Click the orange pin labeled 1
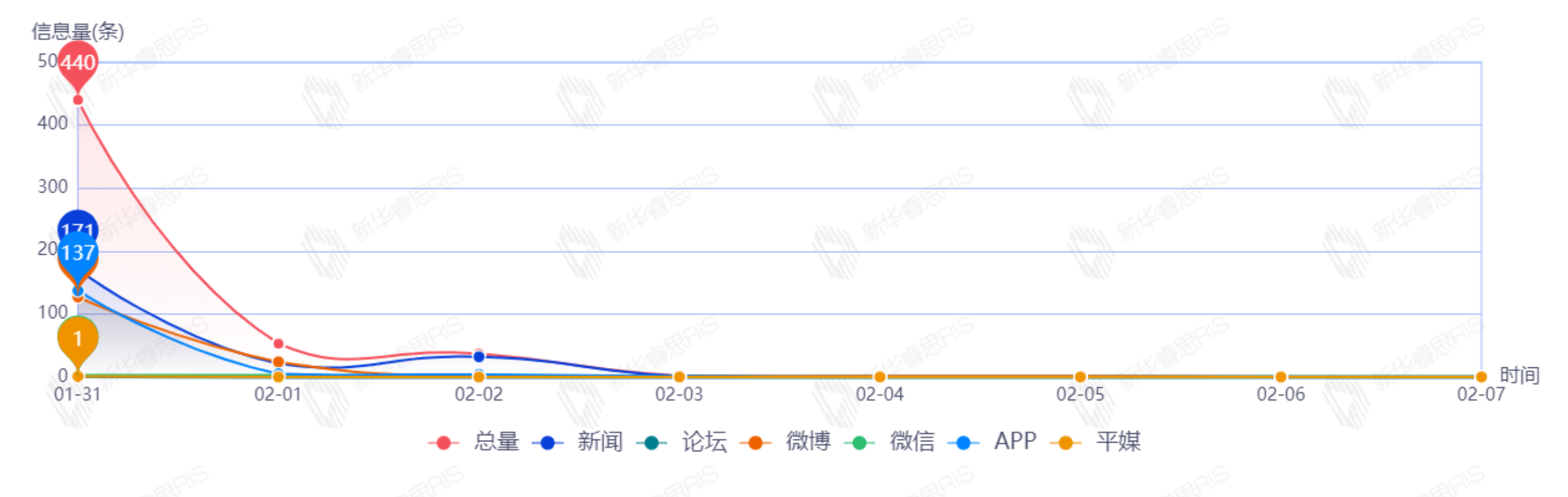 click(78, 339)
